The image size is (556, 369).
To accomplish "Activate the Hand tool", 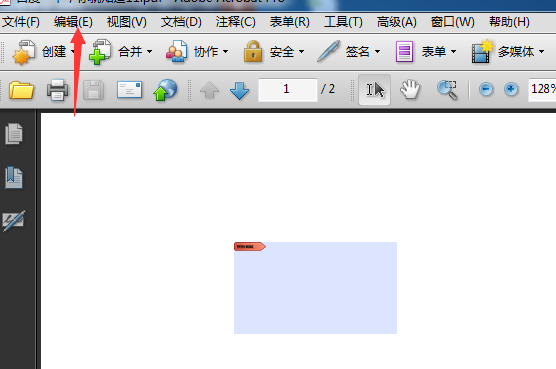I will [x=410, y=89].
